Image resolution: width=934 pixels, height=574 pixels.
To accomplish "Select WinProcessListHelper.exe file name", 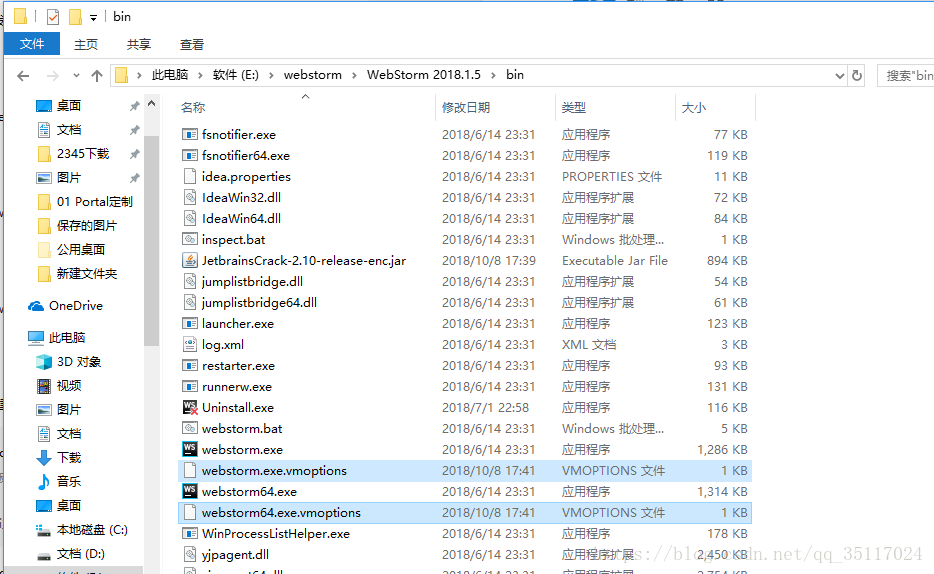I will (x=276, y=534).
